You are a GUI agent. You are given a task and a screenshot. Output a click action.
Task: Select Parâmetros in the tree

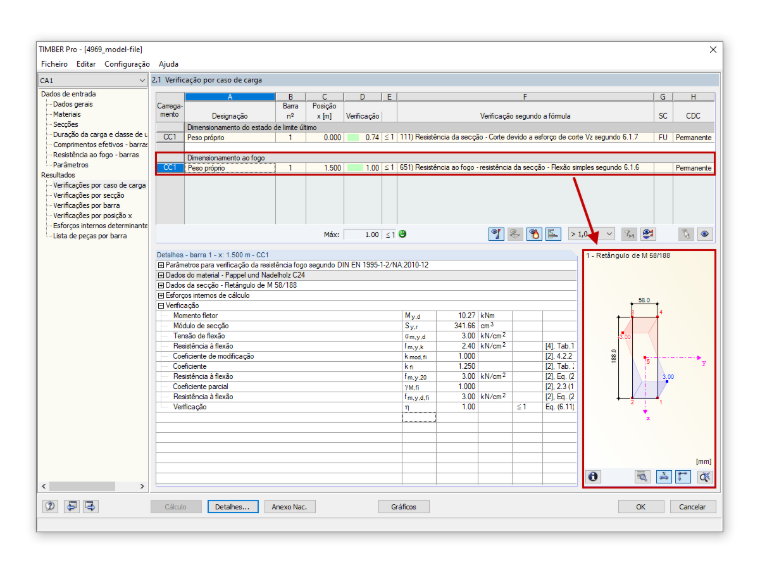tap(71, 165)
